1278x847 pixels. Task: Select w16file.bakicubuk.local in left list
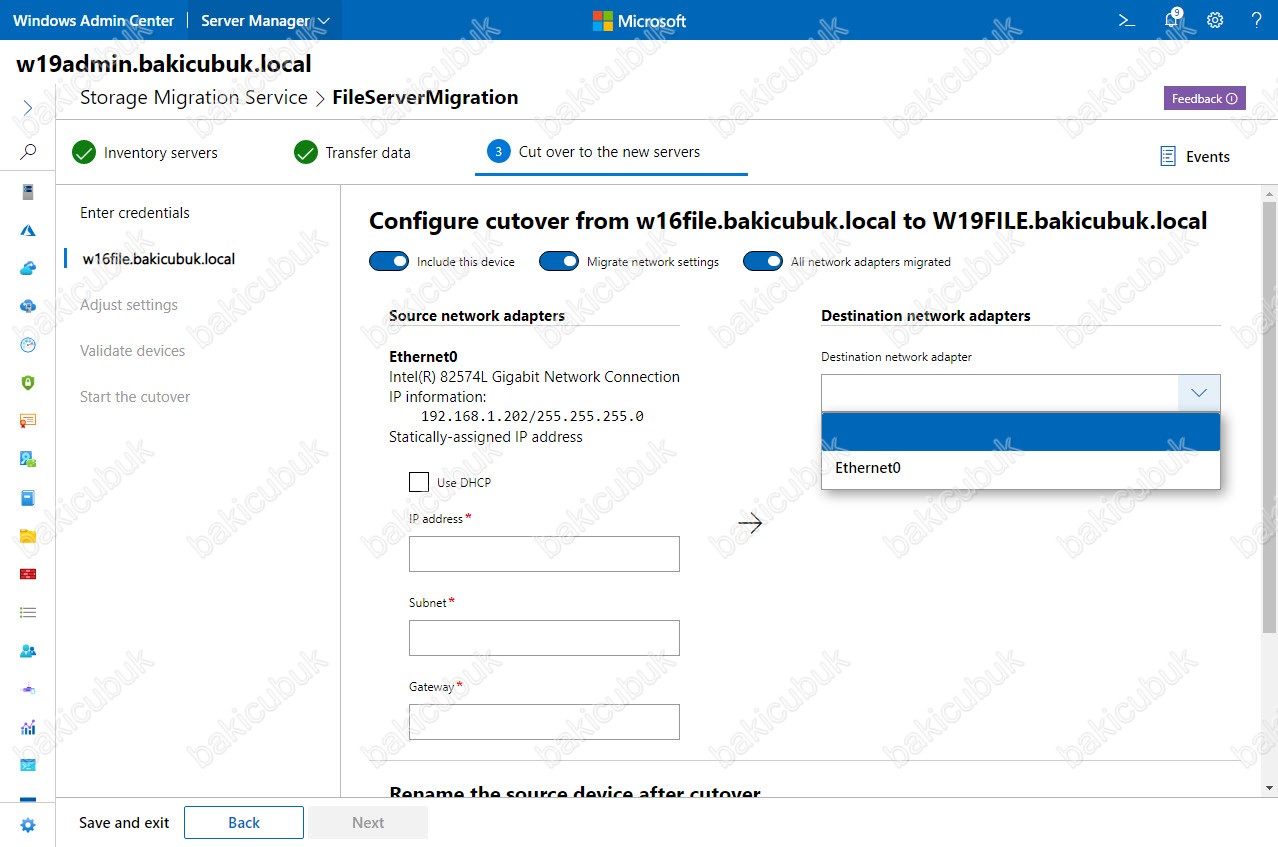[159, 259]
